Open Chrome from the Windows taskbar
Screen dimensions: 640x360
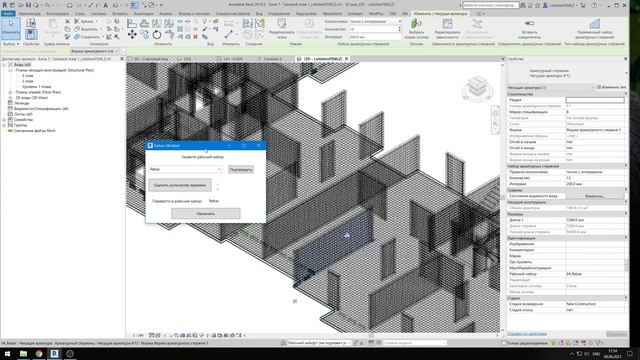coord(39,353)
